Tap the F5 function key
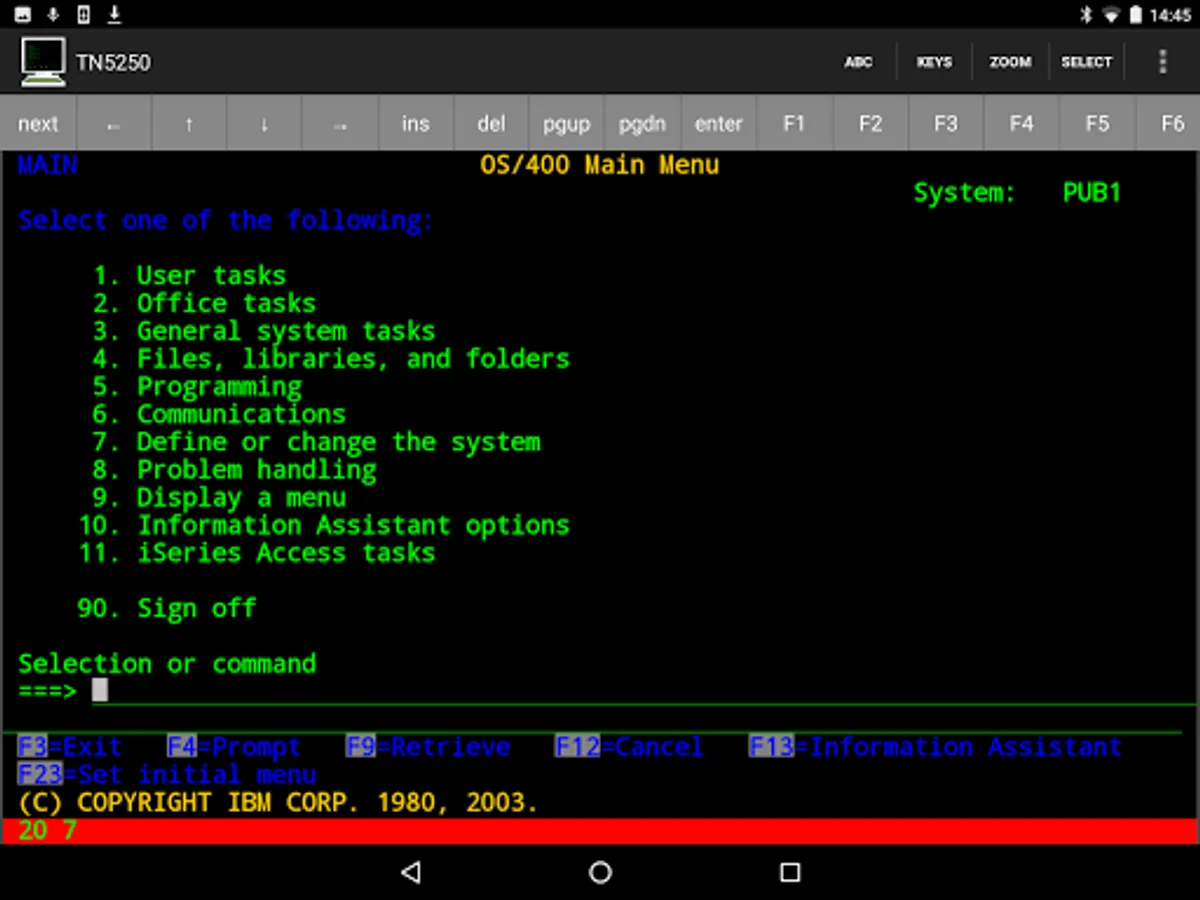Viewport: 1200px width, 900px height. [x=1097, y=124]
